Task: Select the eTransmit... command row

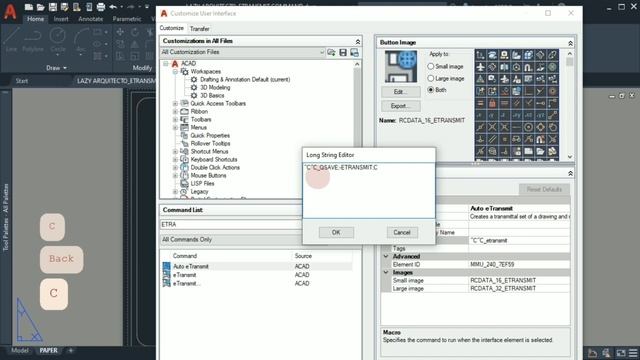Action: click(x=257, y=283)
